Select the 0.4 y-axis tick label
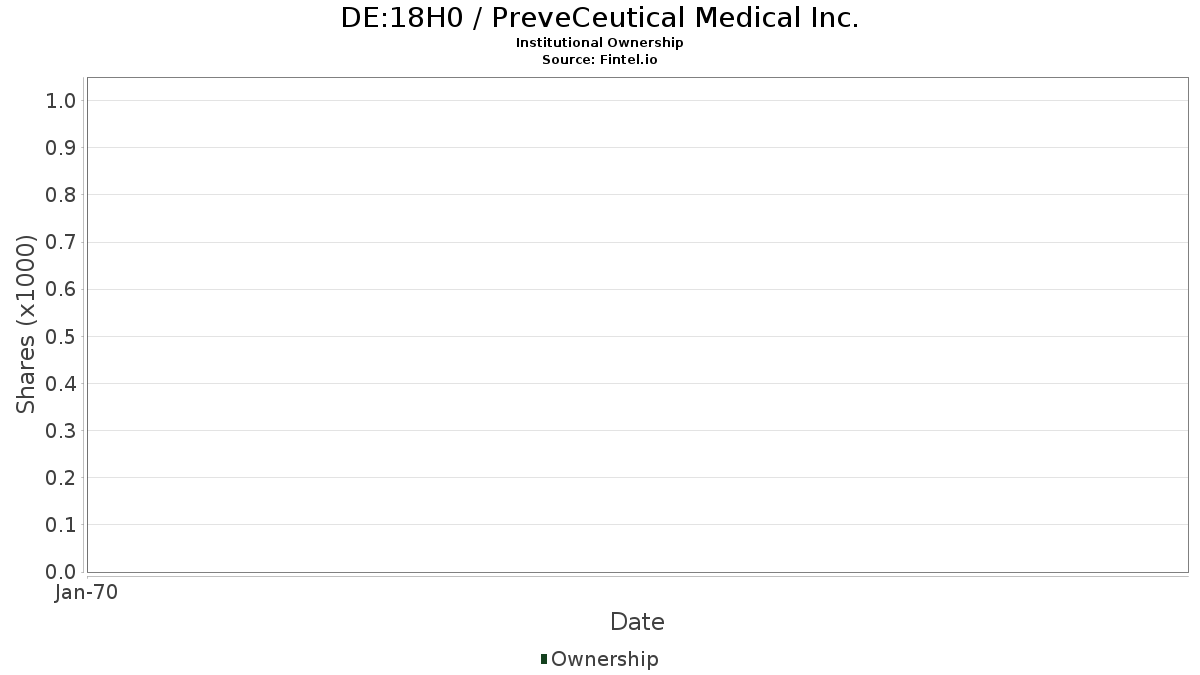This screenshot has height=675, width=1200. click(x=61, y=383)
